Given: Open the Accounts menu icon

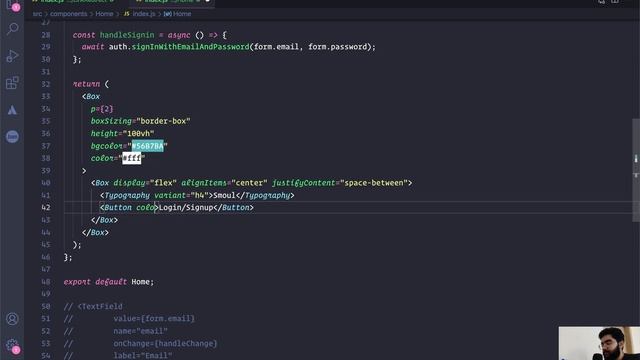Looking at the screenshot, I should (x=12, y=319).
